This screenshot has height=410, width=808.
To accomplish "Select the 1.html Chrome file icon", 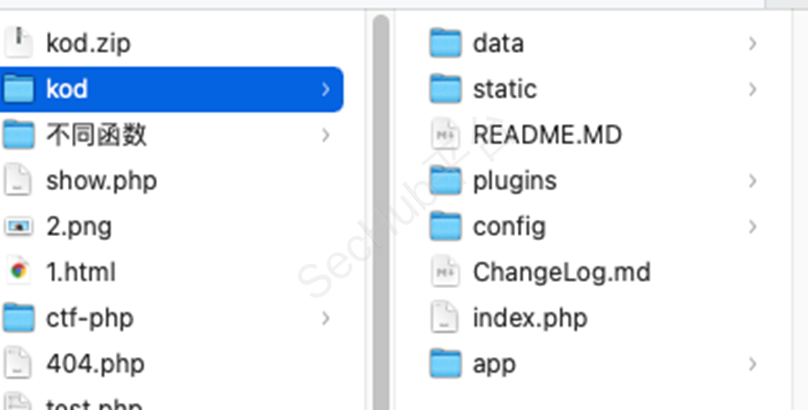I will (19, 271).
